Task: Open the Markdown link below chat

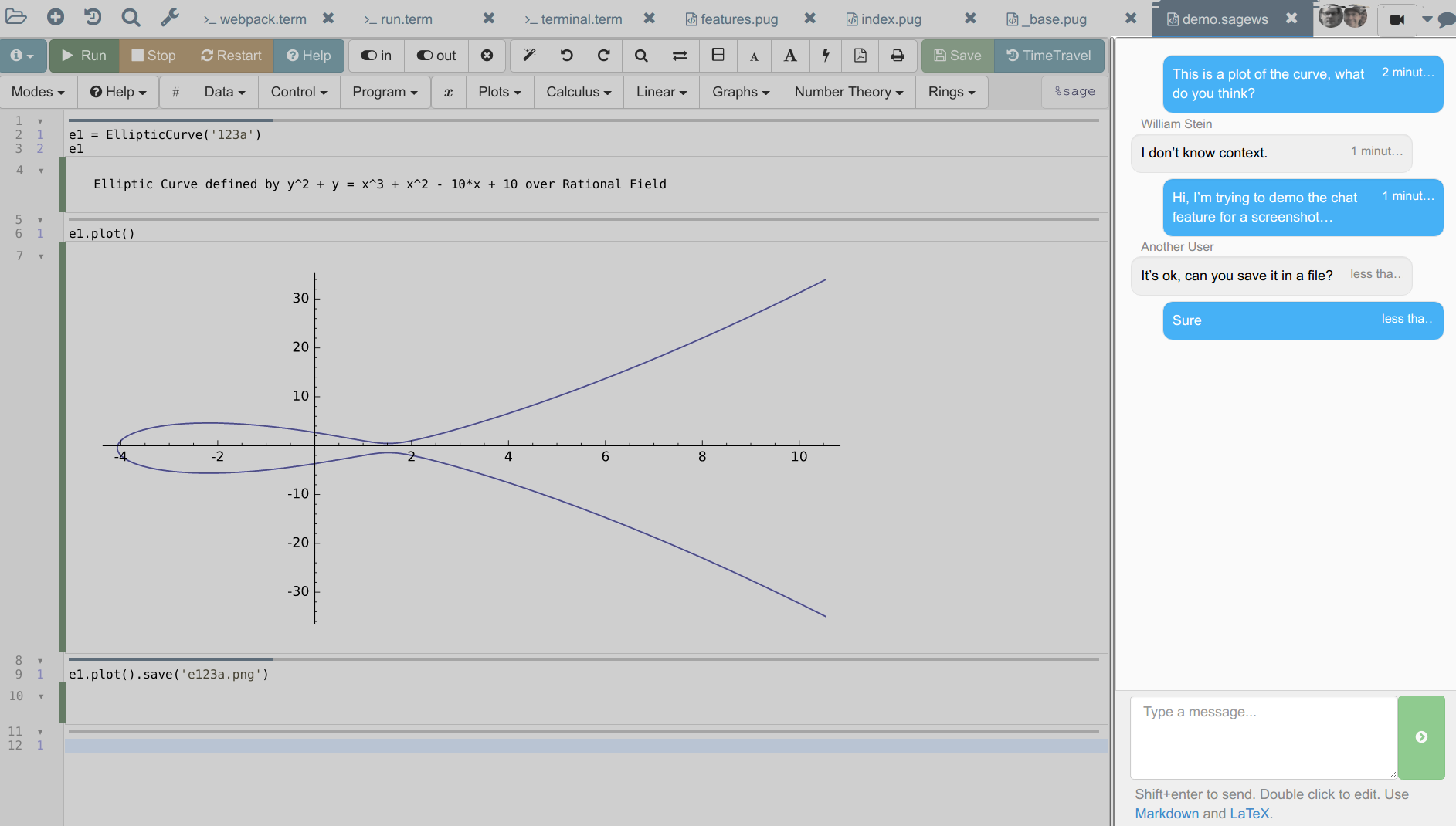Action: pos(1166,814)
